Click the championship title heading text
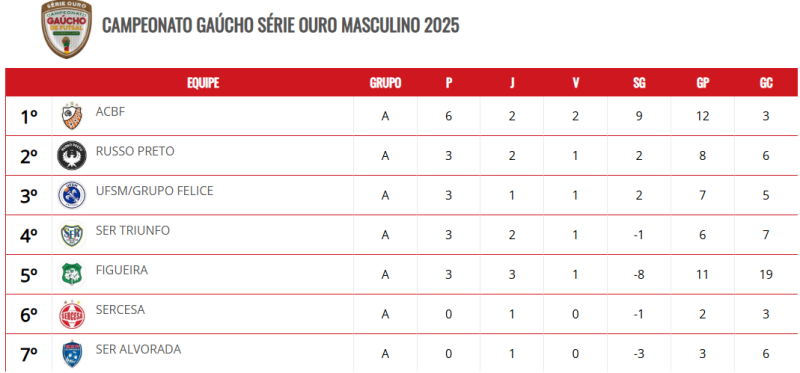Viewport: 800px width, 373px height. 281,25
